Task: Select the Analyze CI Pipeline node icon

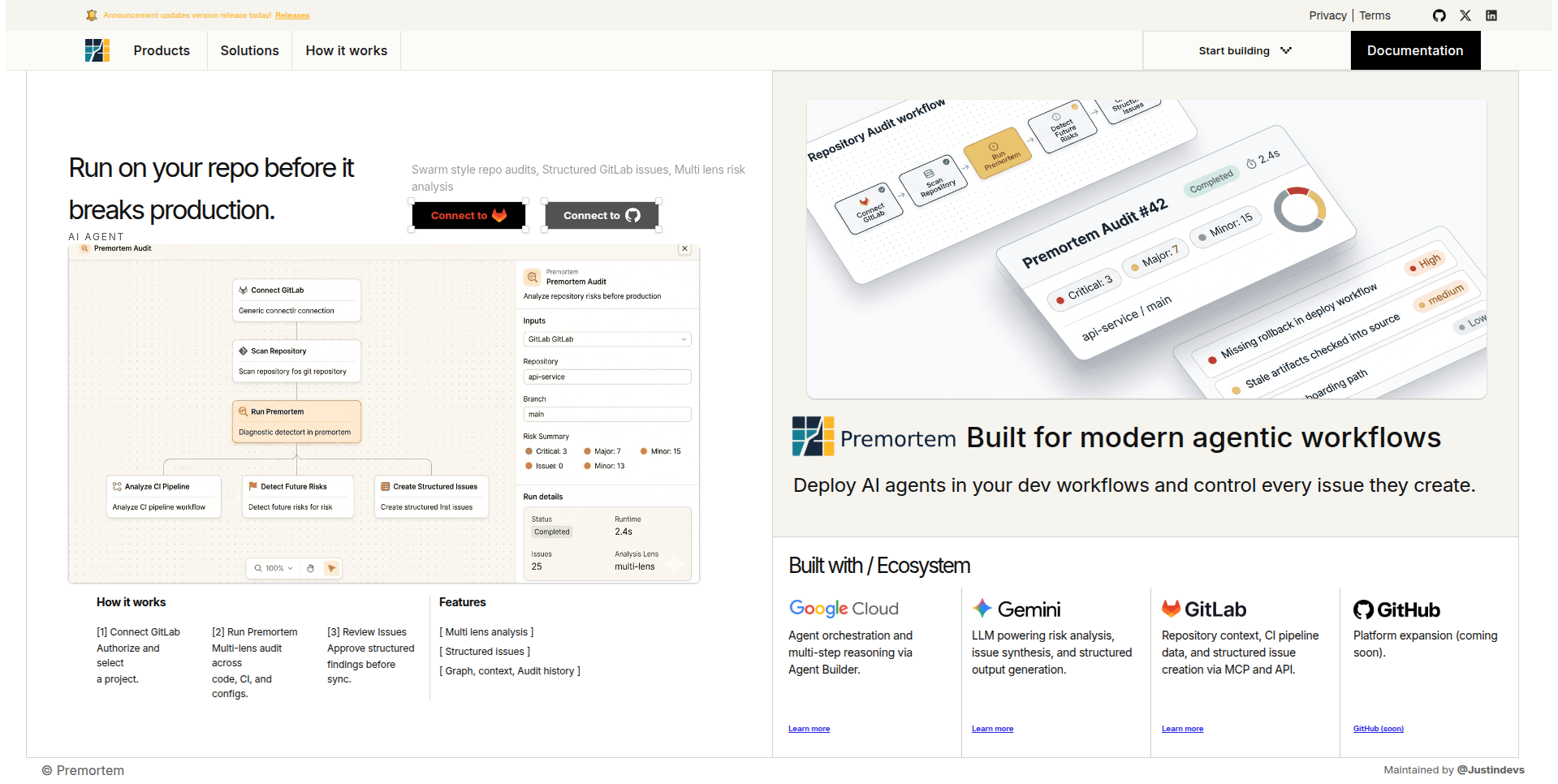Action: (x=117, y=486)
